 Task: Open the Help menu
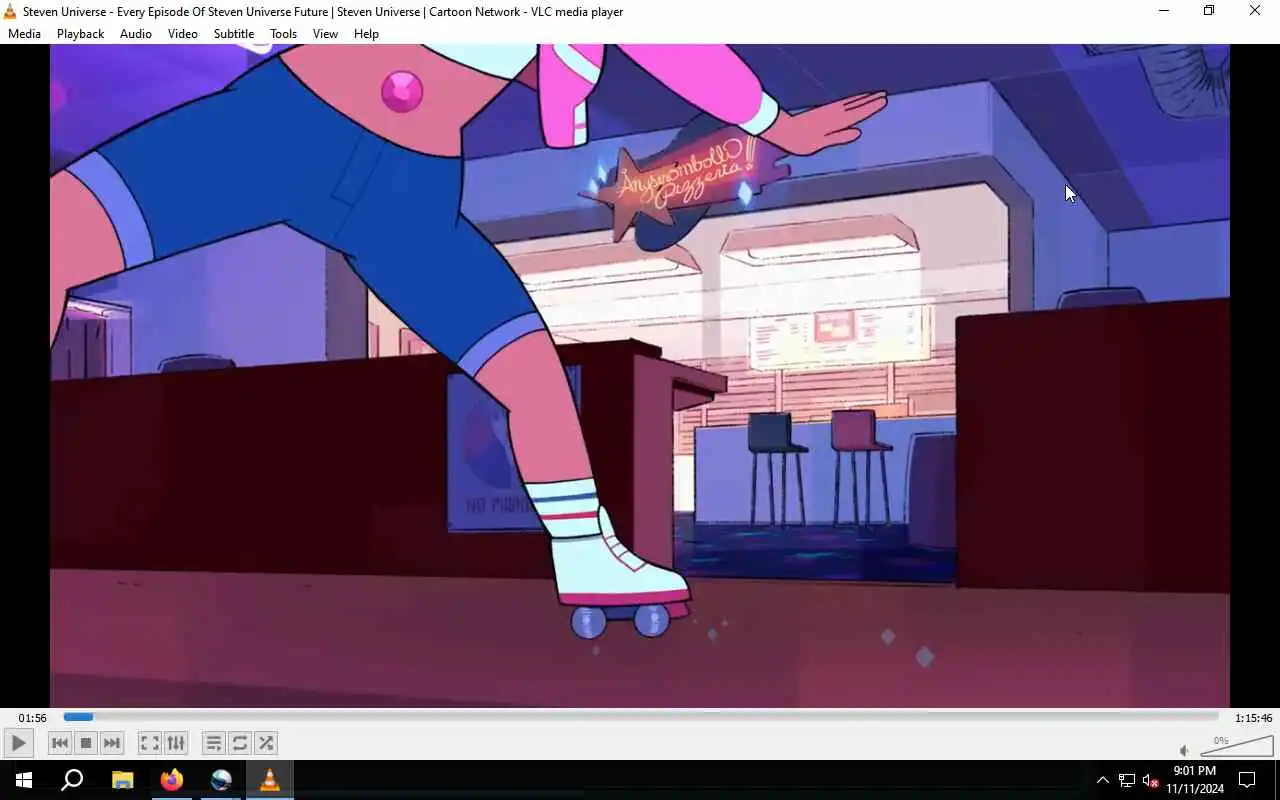point(366,34)
